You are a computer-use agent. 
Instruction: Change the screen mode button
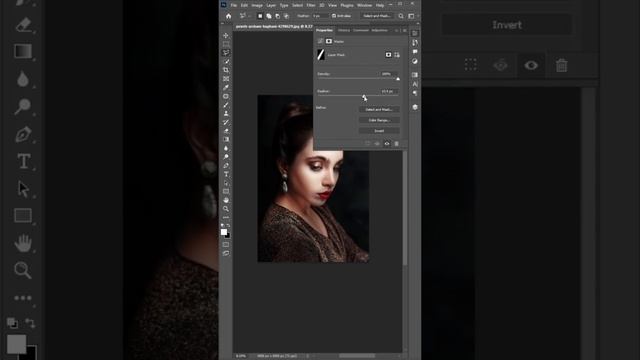click(226, 253)
